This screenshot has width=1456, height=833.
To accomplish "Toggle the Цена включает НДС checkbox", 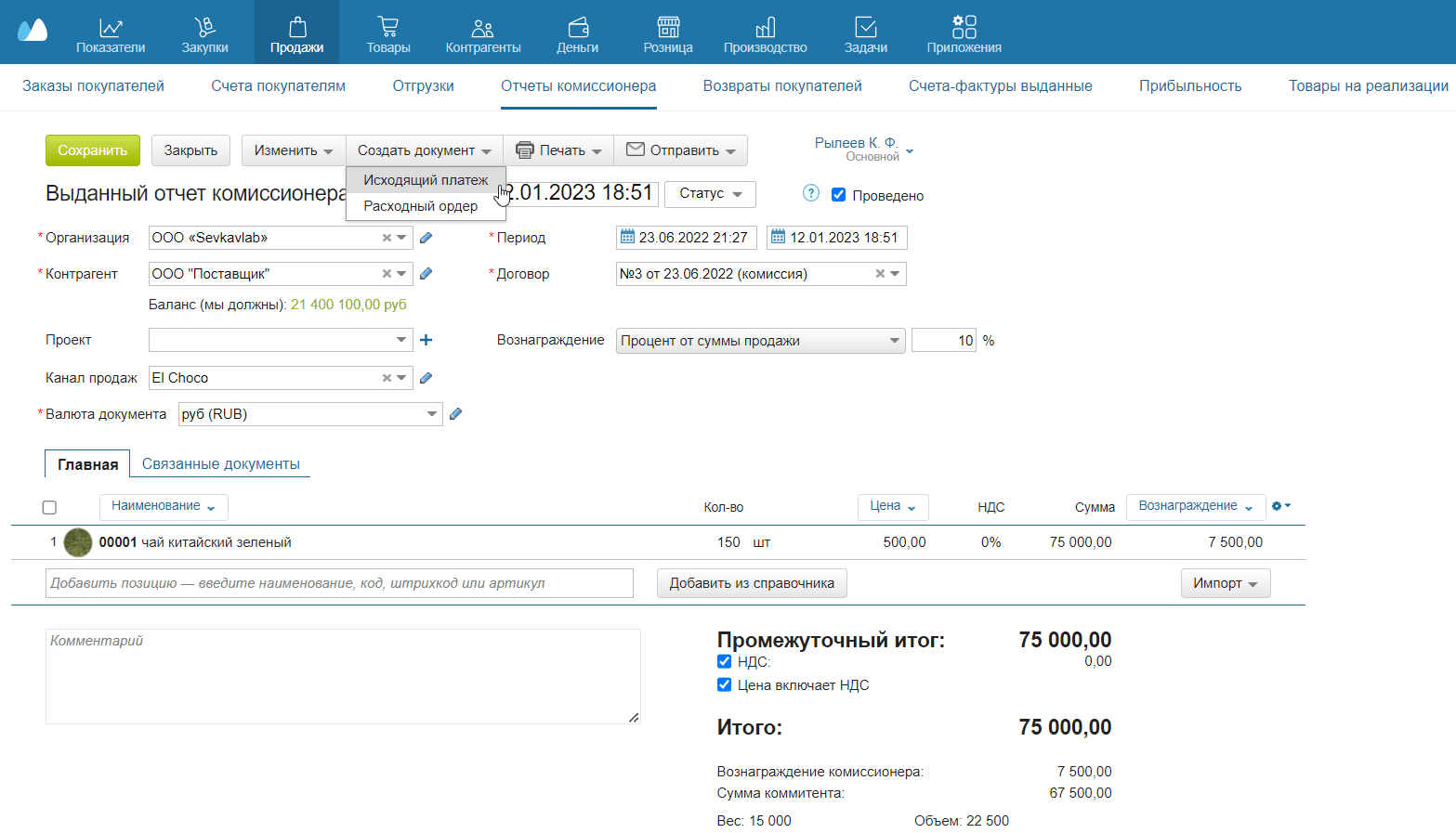I will (725, 685).
